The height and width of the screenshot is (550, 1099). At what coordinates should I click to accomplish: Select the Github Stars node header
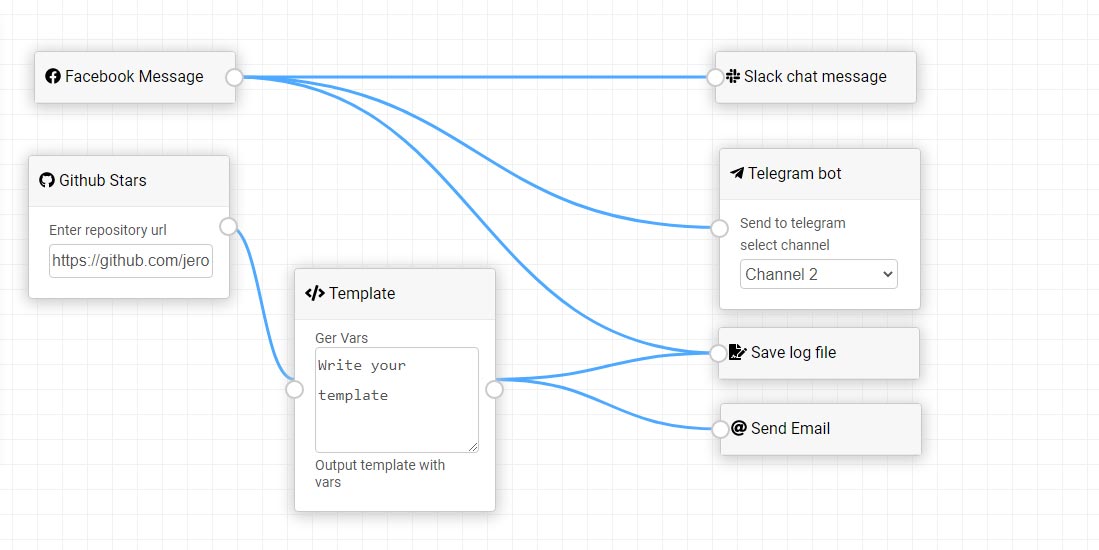click(129, 181)
